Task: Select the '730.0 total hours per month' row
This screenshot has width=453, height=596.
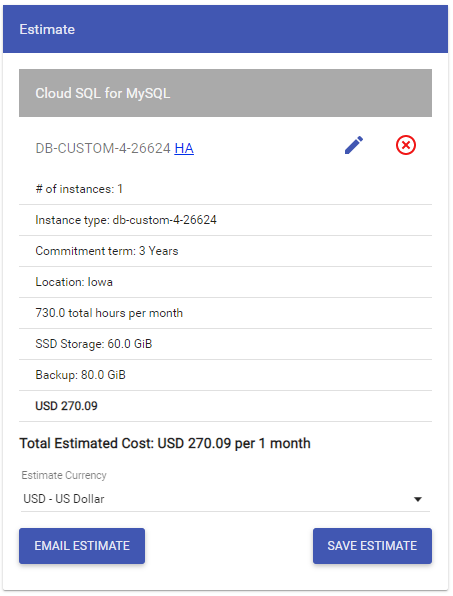Action: coord(225,313)
